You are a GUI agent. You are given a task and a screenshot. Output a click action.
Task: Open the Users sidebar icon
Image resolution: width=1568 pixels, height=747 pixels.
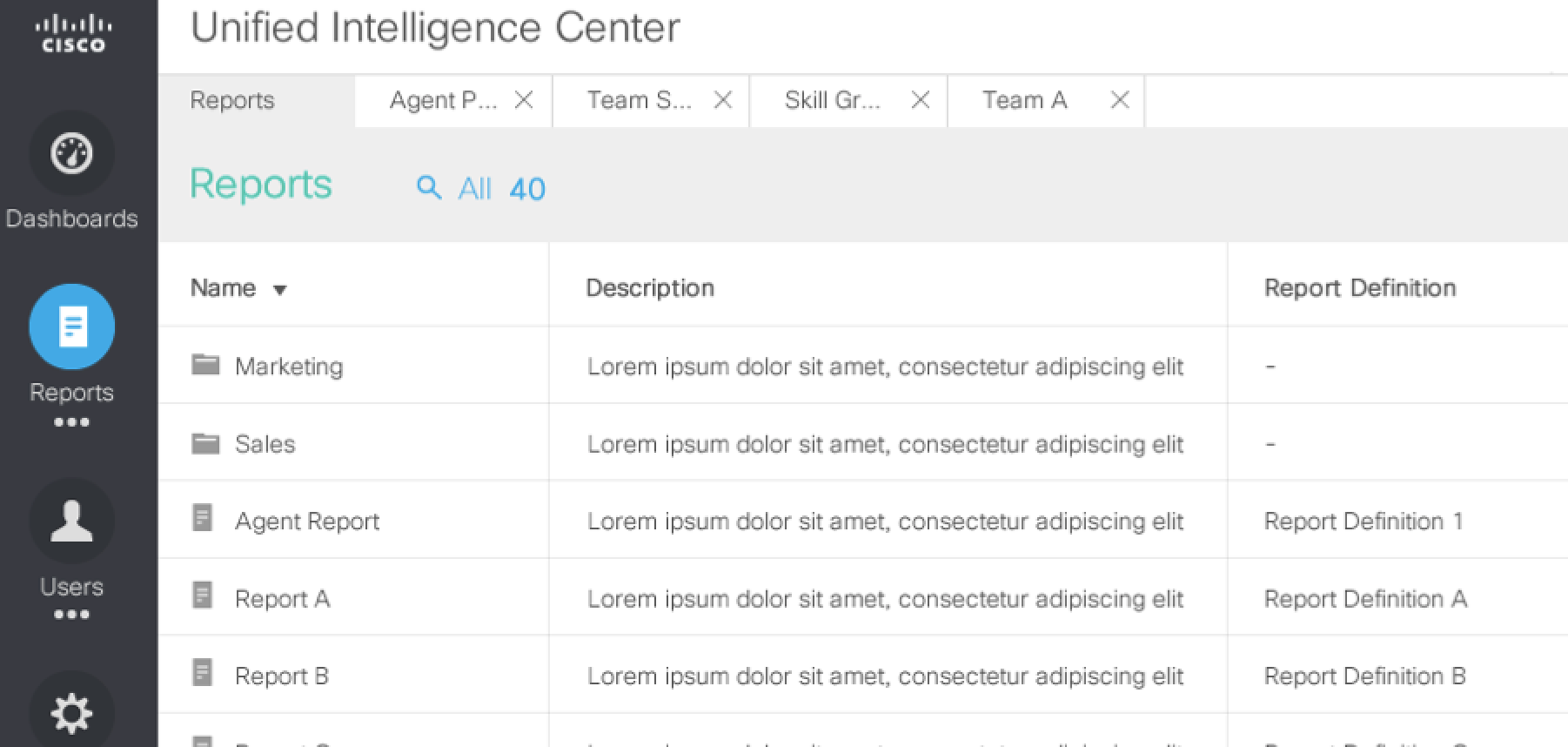pyautogui.click(x=71, y=521)
